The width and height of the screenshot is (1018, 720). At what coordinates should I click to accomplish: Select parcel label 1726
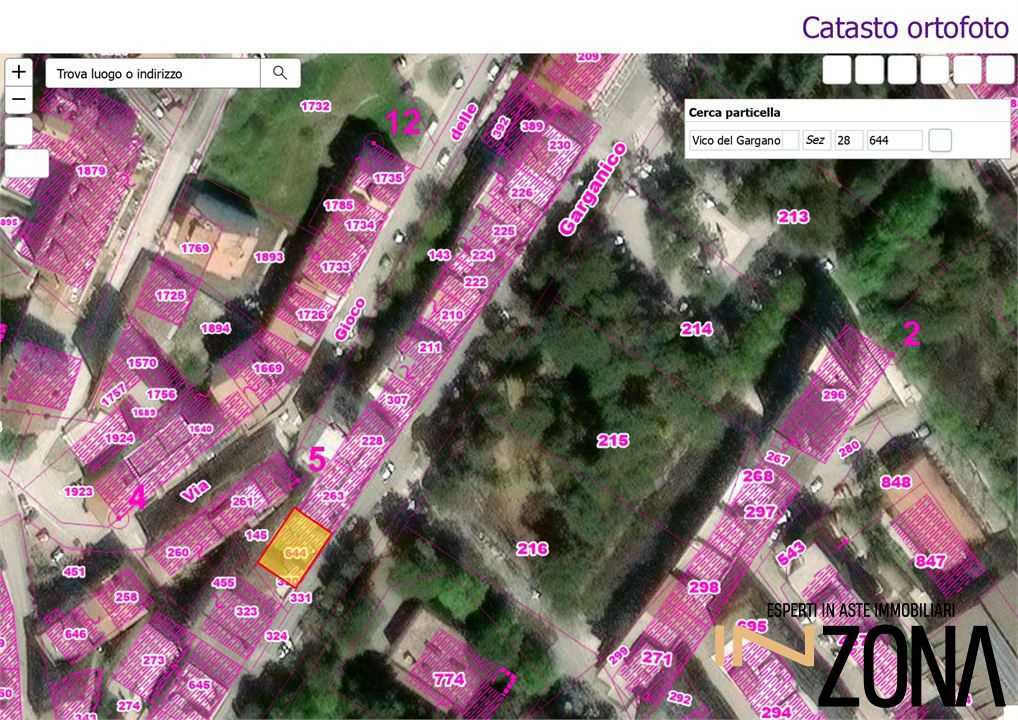pos(311,315)
